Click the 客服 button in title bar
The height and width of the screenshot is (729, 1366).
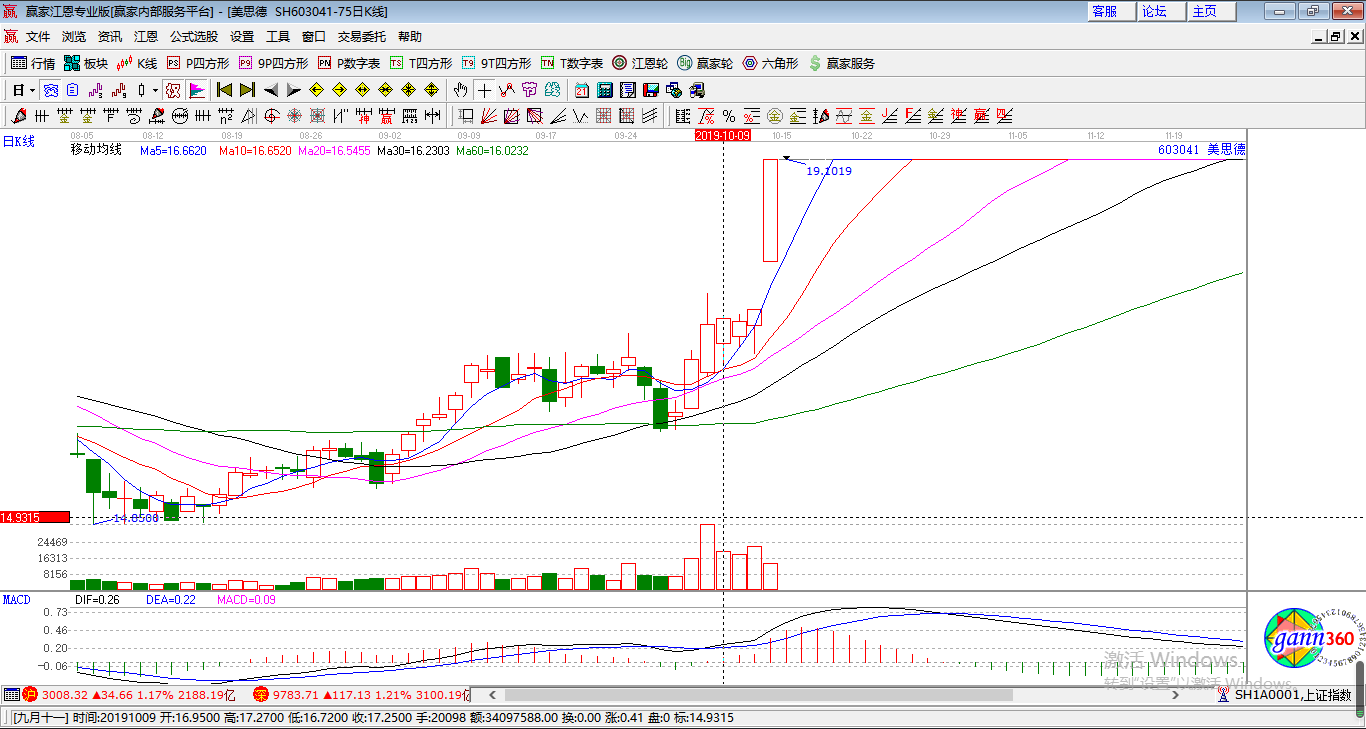(x=1112, y=11)
